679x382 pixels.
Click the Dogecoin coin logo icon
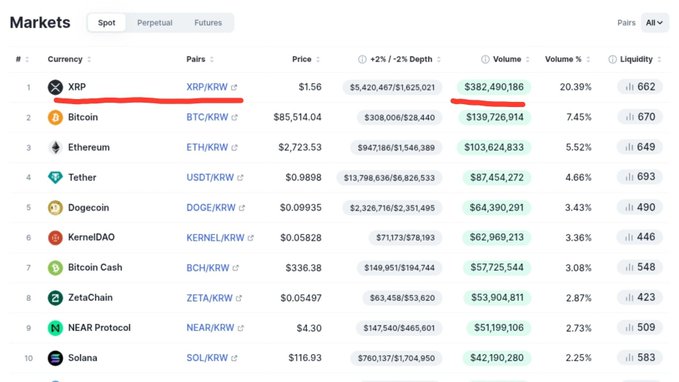click(x=55, y=207)
